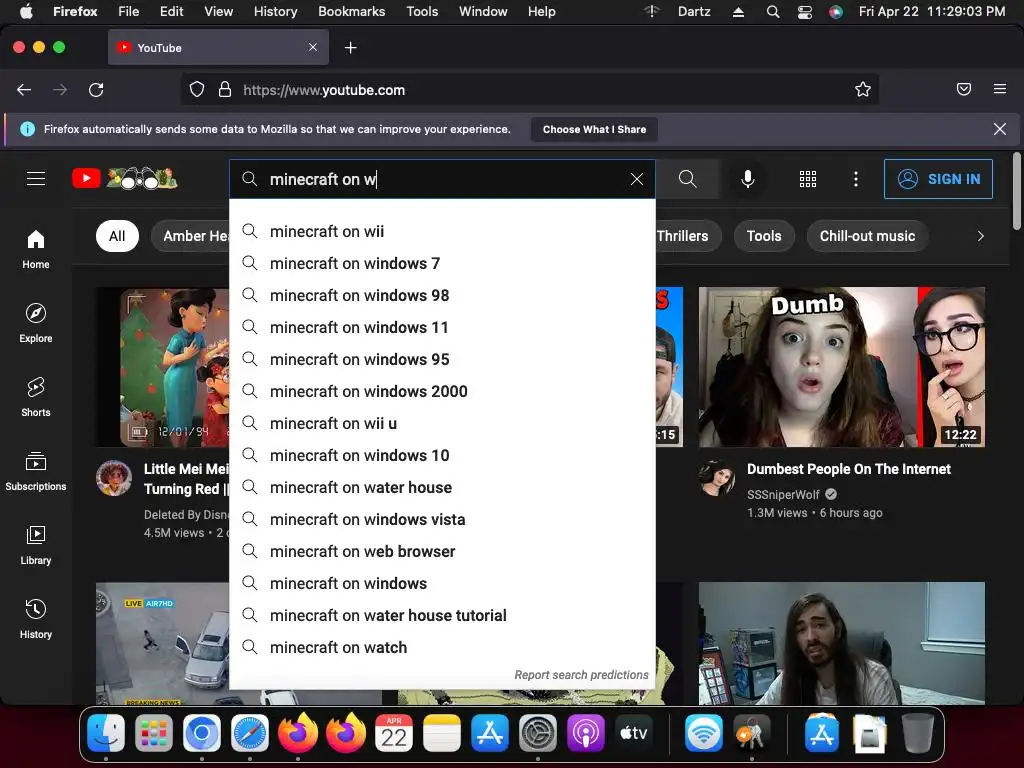Click the magnifier search button
This screenshot has height=768, width=1024.
[x=688, y=179]
